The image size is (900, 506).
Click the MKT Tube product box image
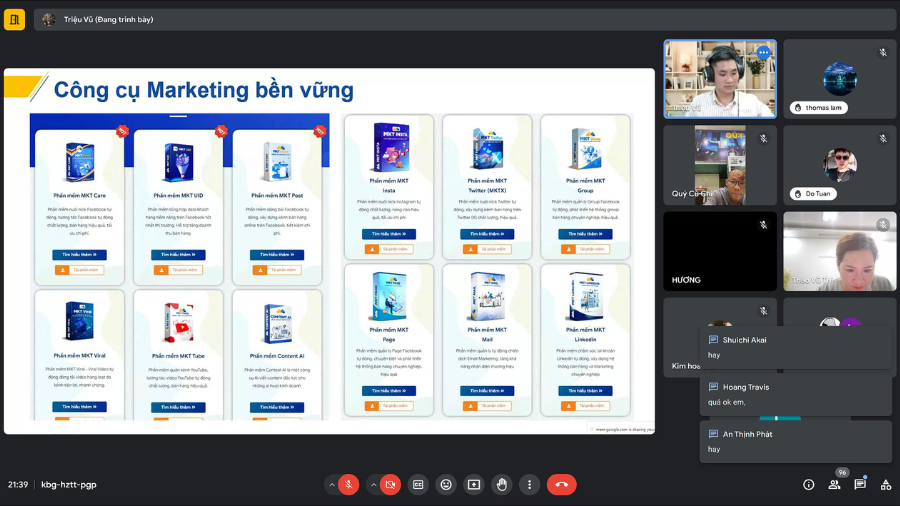pos(179,322)
